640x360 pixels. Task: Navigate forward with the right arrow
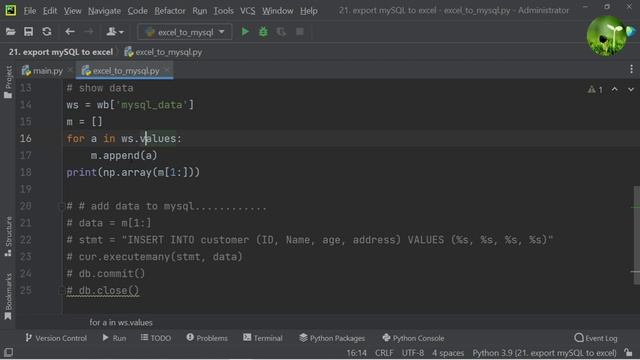(89, 32)
